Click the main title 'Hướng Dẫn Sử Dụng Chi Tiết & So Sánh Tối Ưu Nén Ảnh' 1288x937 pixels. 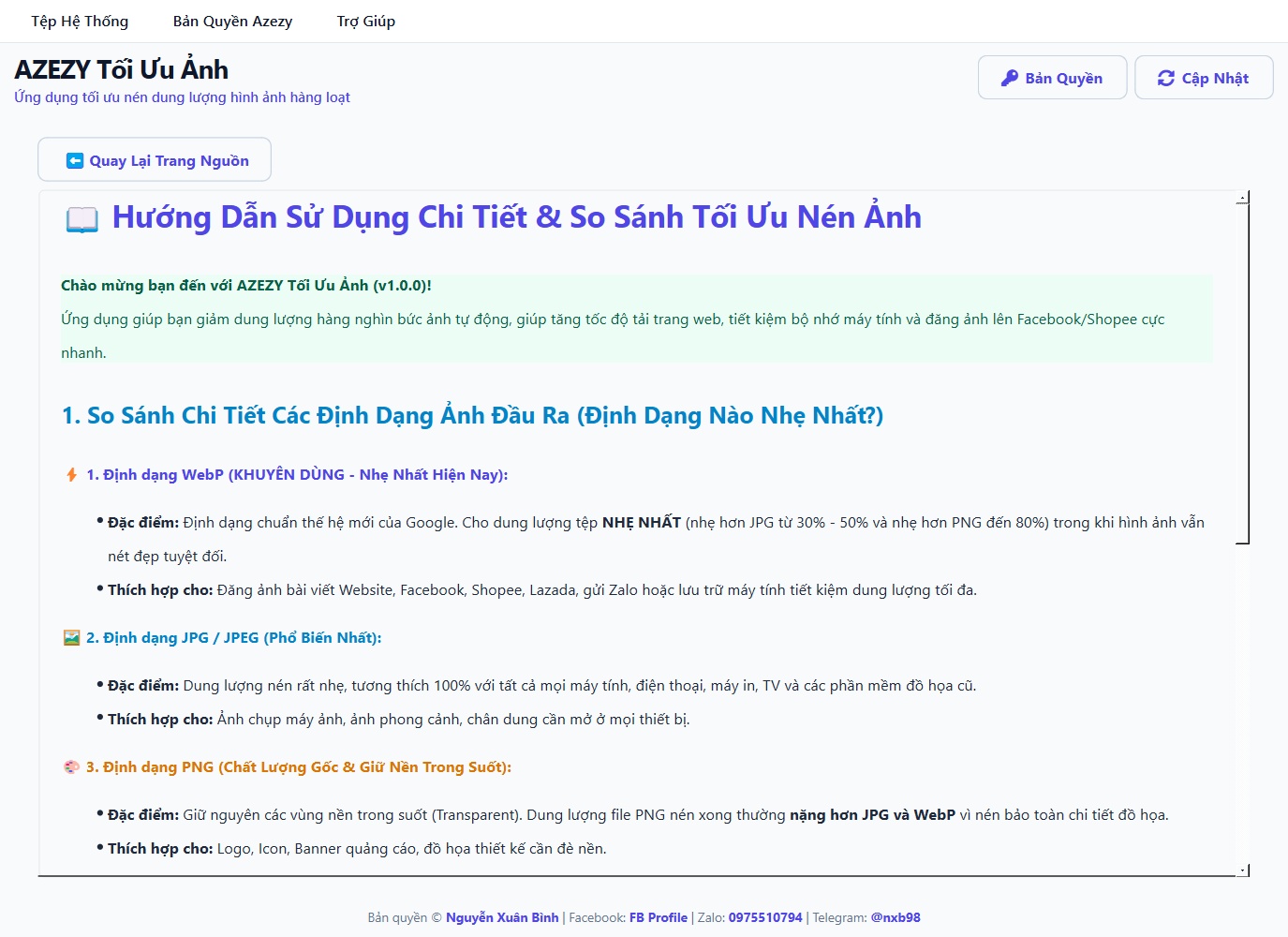tap(517, 217)
